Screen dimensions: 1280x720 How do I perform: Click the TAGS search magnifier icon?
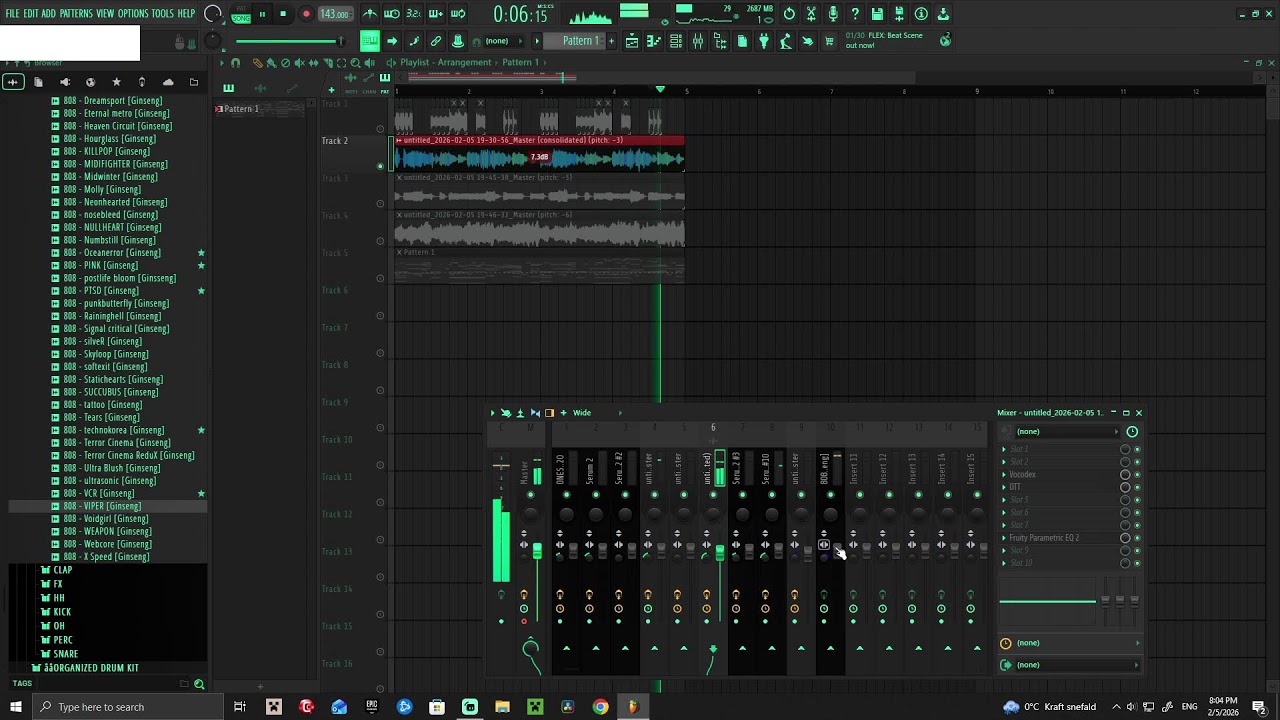[199, 684]
